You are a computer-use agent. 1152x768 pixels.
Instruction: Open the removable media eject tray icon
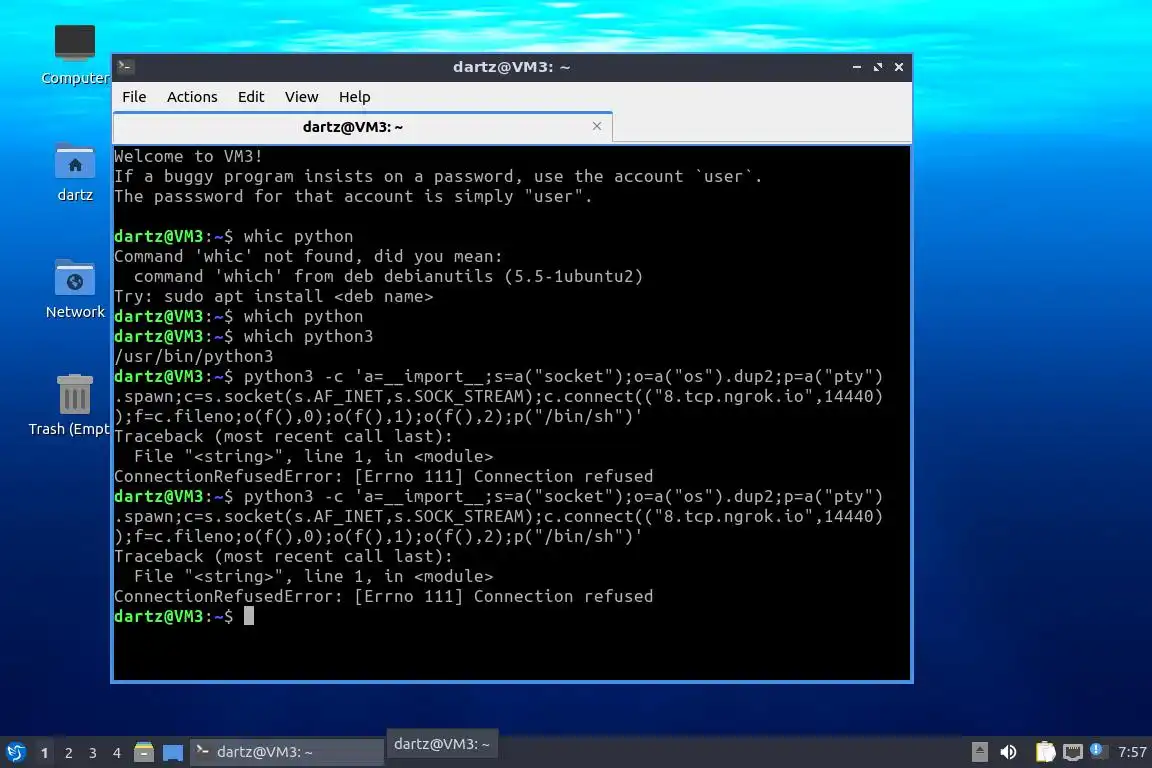979,752
